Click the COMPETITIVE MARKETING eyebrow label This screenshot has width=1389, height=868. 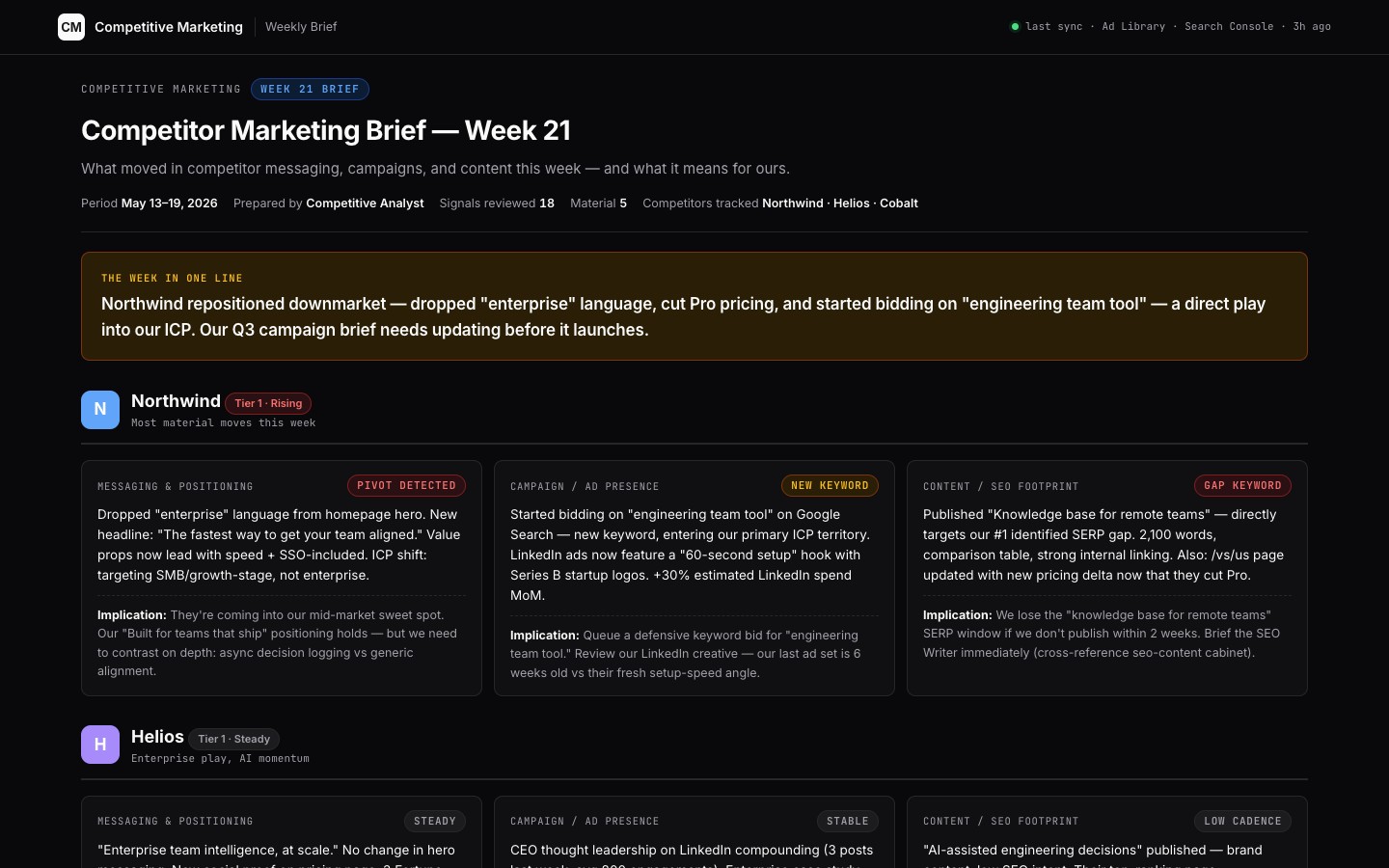[161, 89]
